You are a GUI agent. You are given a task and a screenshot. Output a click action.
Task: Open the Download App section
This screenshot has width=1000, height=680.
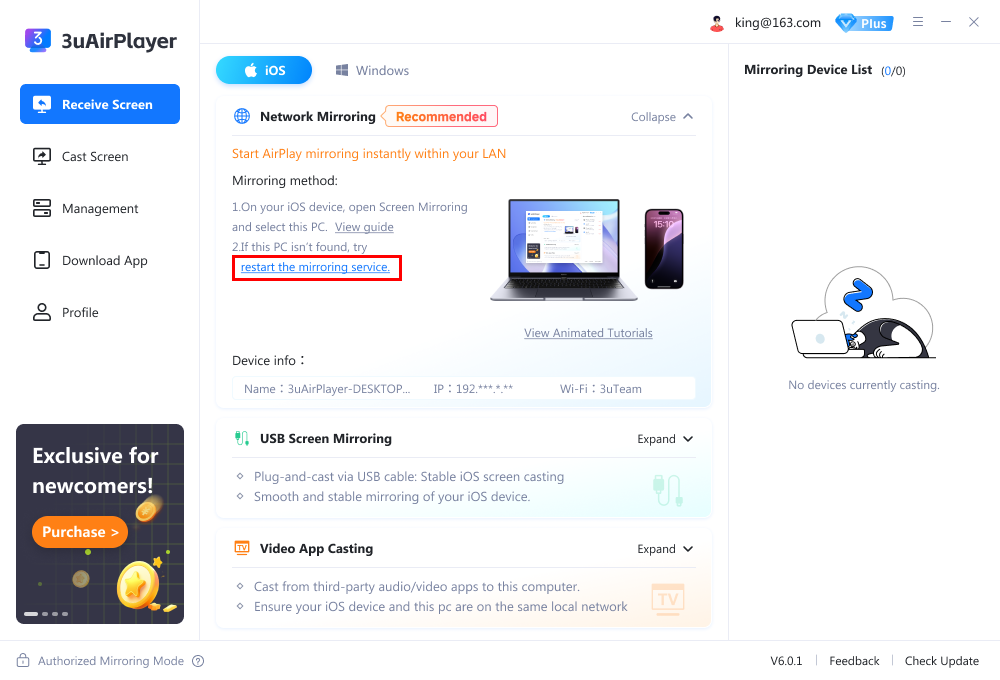pos(41,260)
